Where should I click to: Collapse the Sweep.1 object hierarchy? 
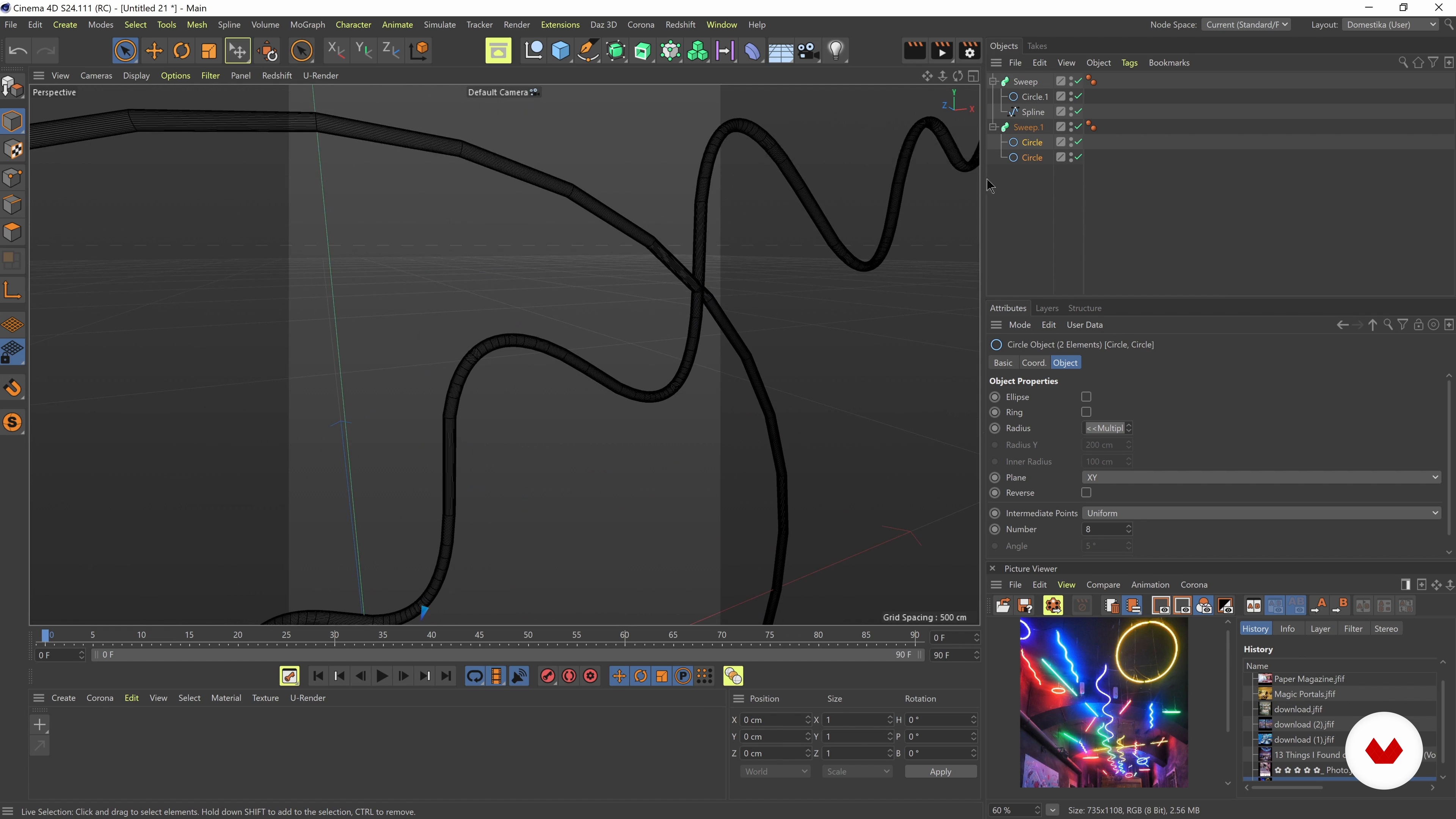[993, 127]
